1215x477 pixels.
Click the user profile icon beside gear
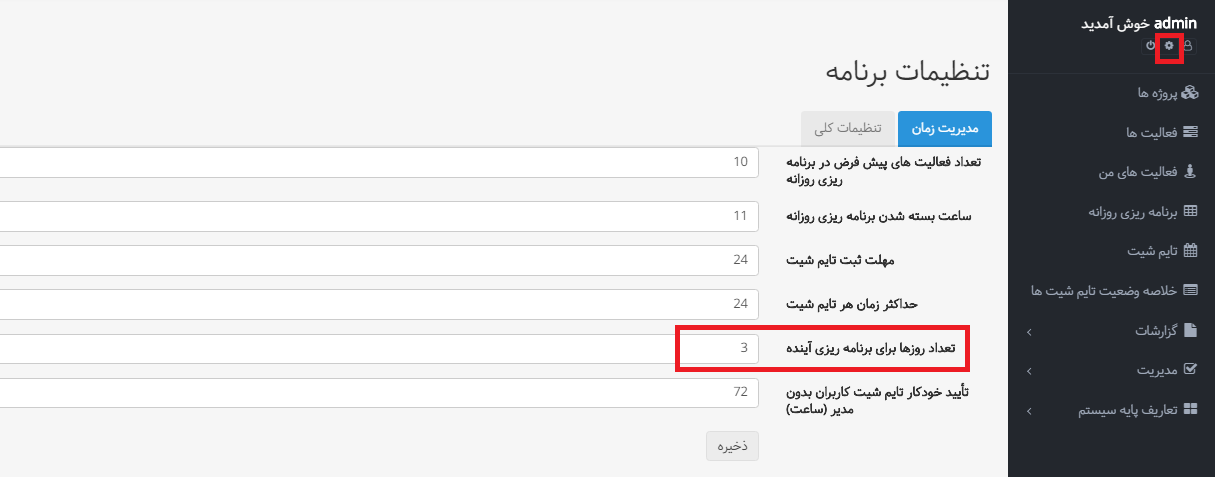(x=1188, y=46)
